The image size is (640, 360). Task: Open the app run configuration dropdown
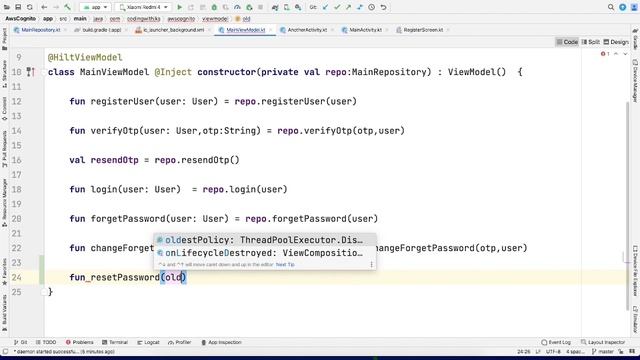(95, 7)
